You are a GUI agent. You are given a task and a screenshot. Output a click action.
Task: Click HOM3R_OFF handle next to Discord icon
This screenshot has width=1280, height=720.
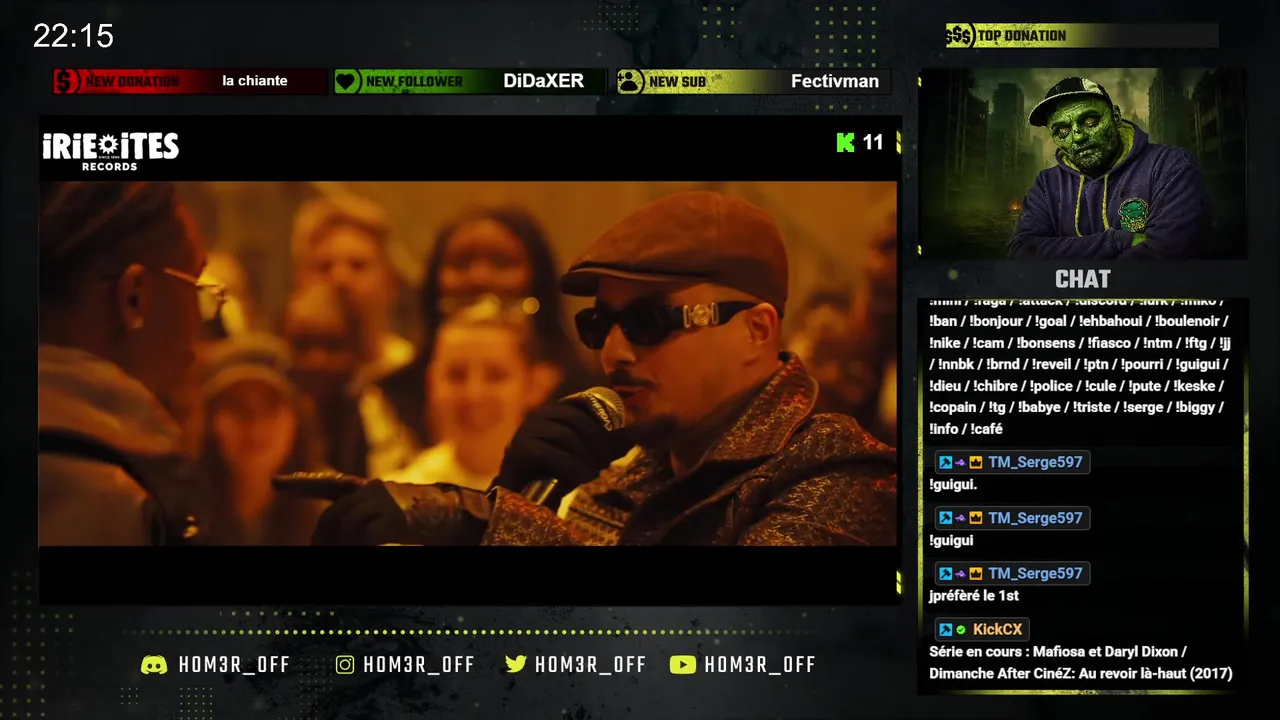pyautogui.click(x=234, y=665)
